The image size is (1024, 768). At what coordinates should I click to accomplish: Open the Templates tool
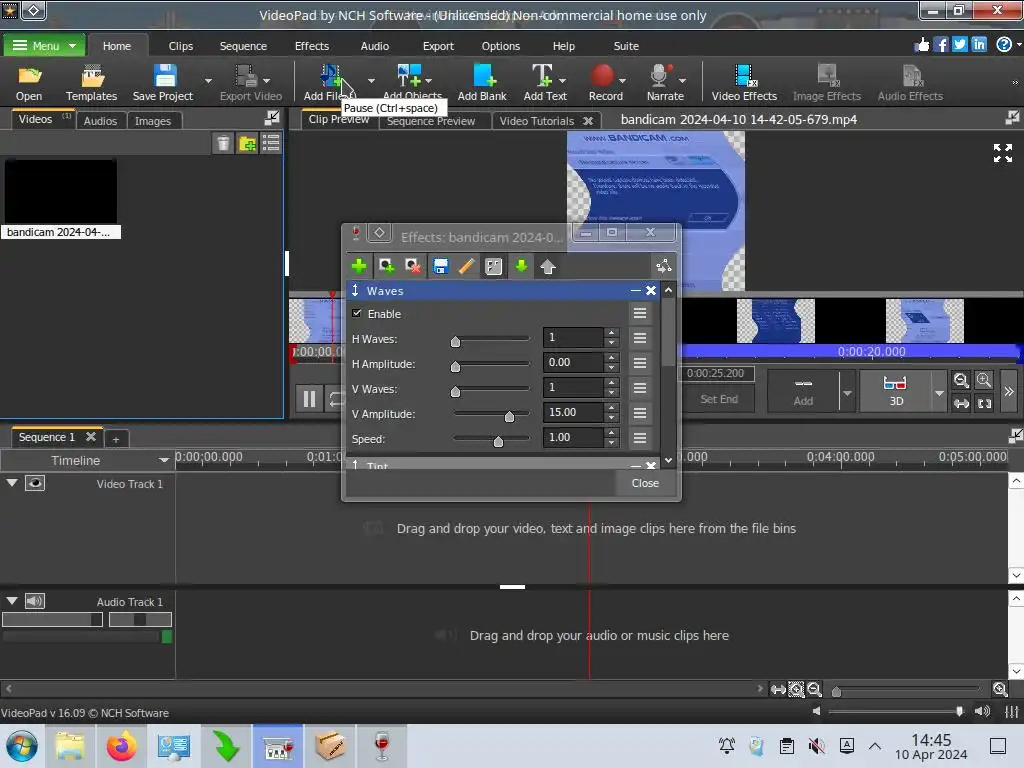(91, 83)
